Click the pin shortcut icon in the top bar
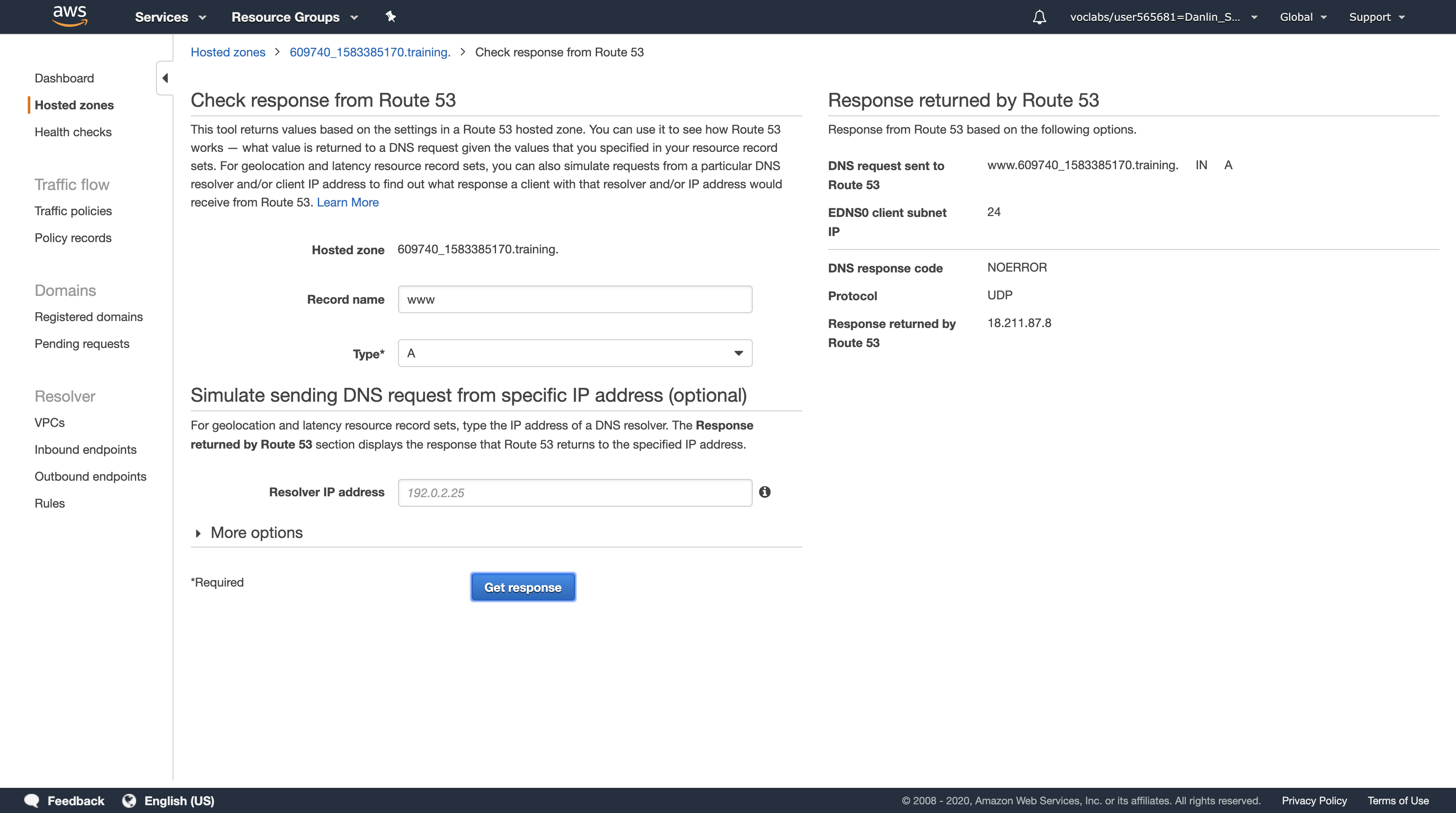 point(391,16)
